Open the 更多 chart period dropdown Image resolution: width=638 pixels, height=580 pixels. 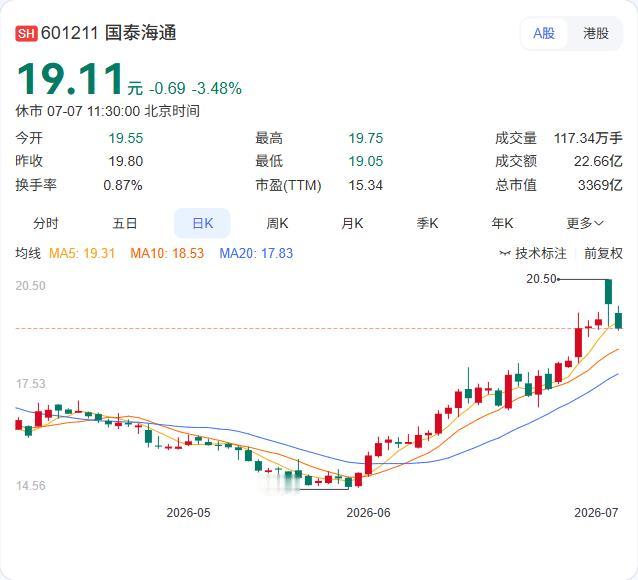(x=585, y=223)
